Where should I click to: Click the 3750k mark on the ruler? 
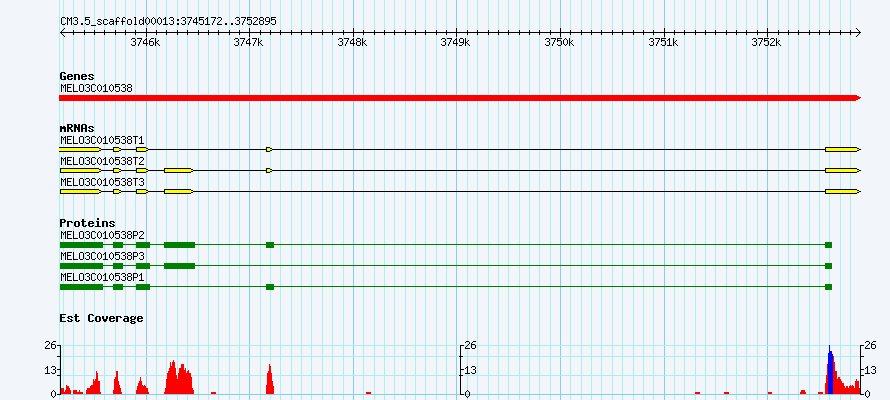(560, 43)
